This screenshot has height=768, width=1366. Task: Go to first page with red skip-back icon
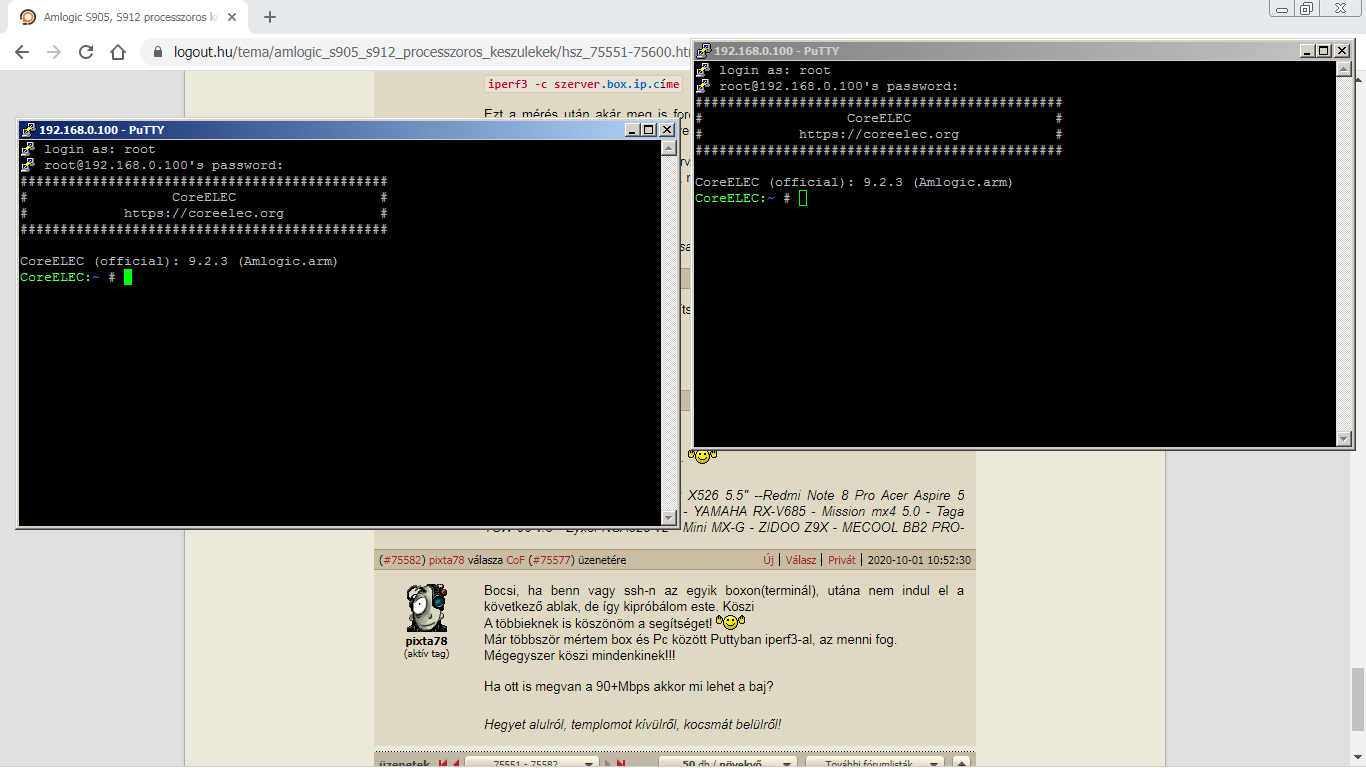[x=444, y=763]
